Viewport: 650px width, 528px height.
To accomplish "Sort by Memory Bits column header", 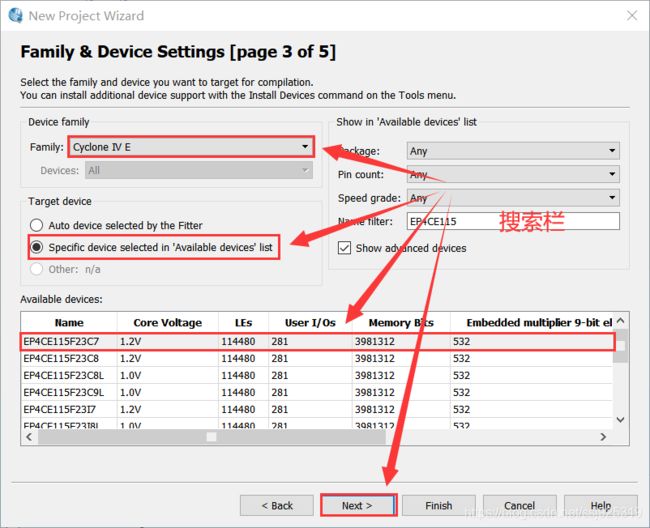I will click(x=401, y=322).
